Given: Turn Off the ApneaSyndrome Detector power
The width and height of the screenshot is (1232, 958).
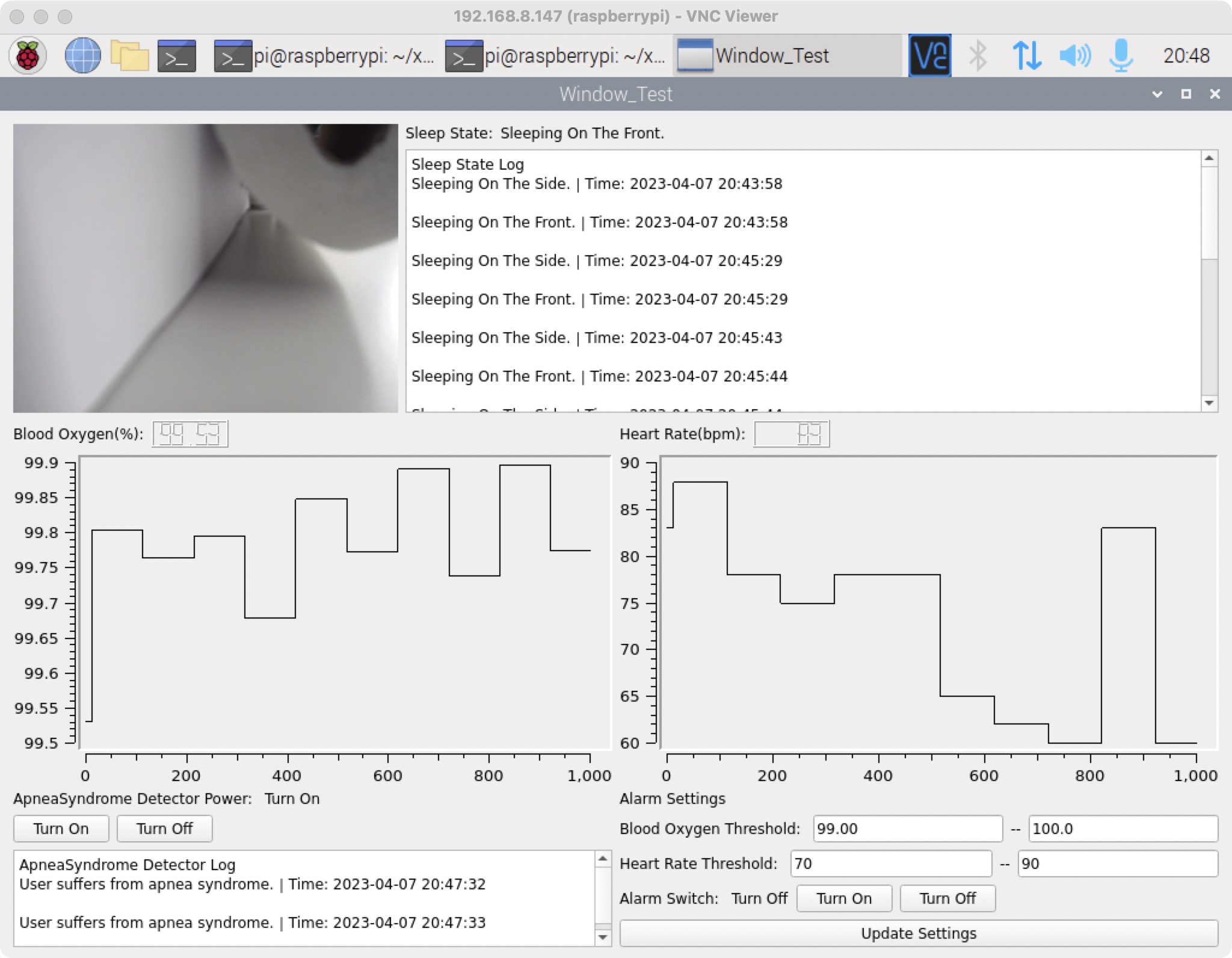Looking at the screenshot, I should [x=164, y=829].
